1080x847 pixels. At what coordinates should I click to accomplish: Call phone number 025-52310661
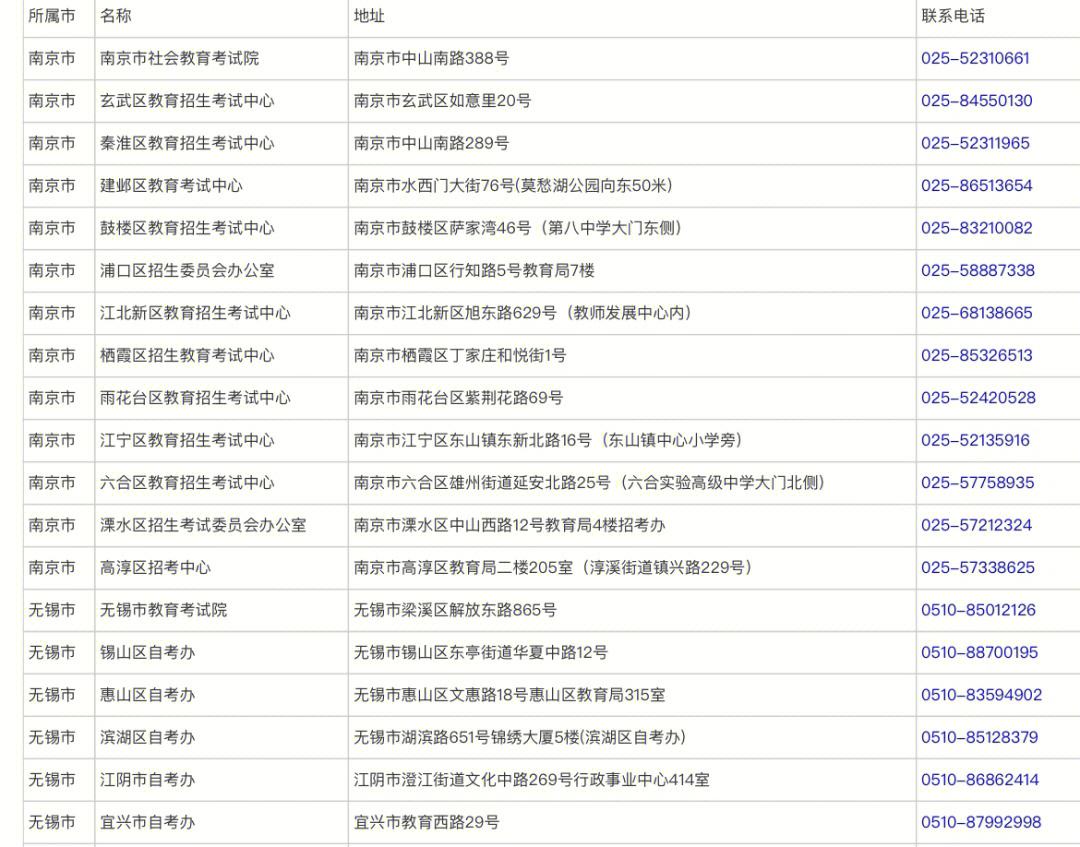[975, 59]
